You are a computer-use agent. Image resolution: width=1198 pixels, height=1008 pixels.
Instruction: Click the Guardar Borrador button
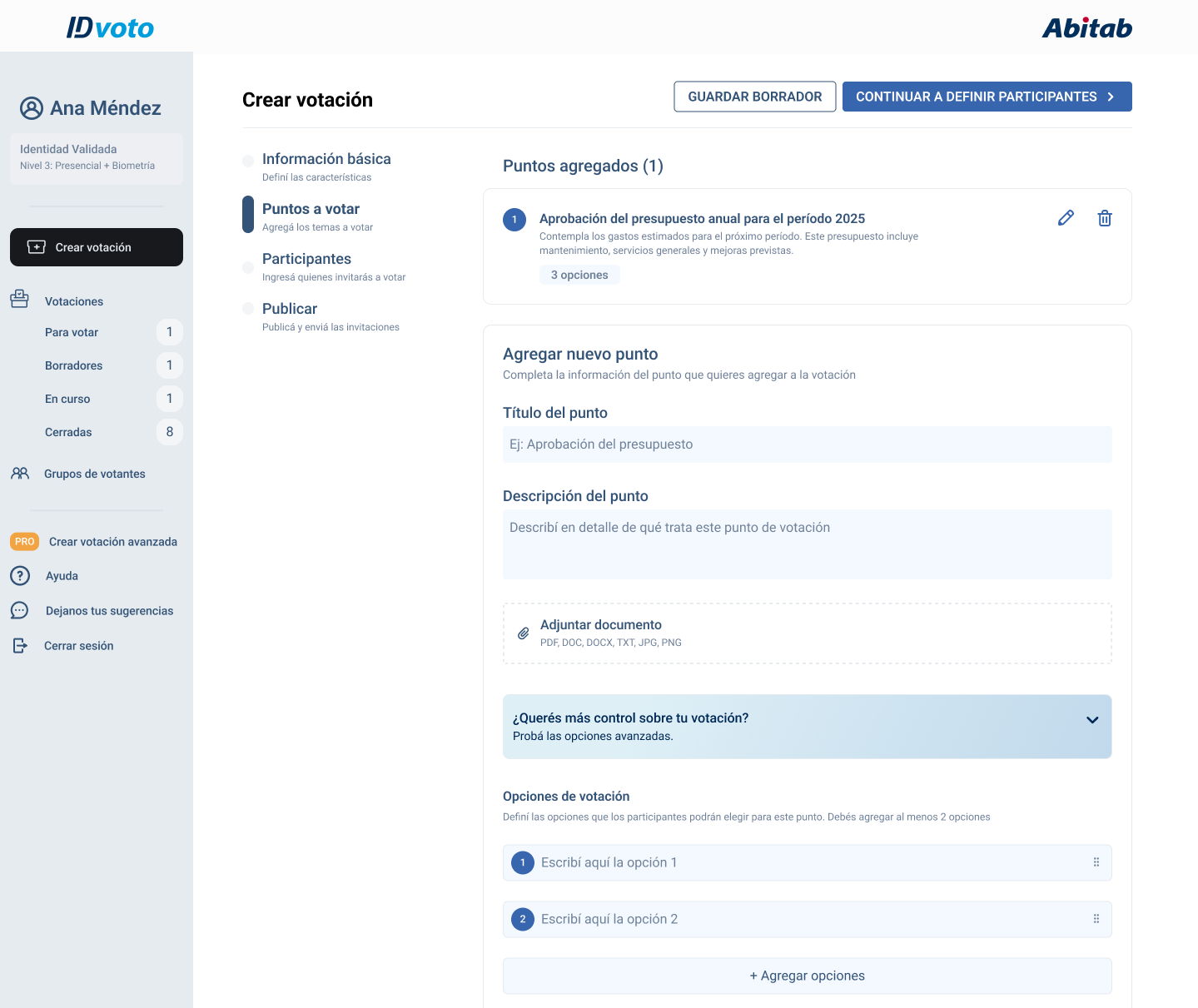point(754,97)
